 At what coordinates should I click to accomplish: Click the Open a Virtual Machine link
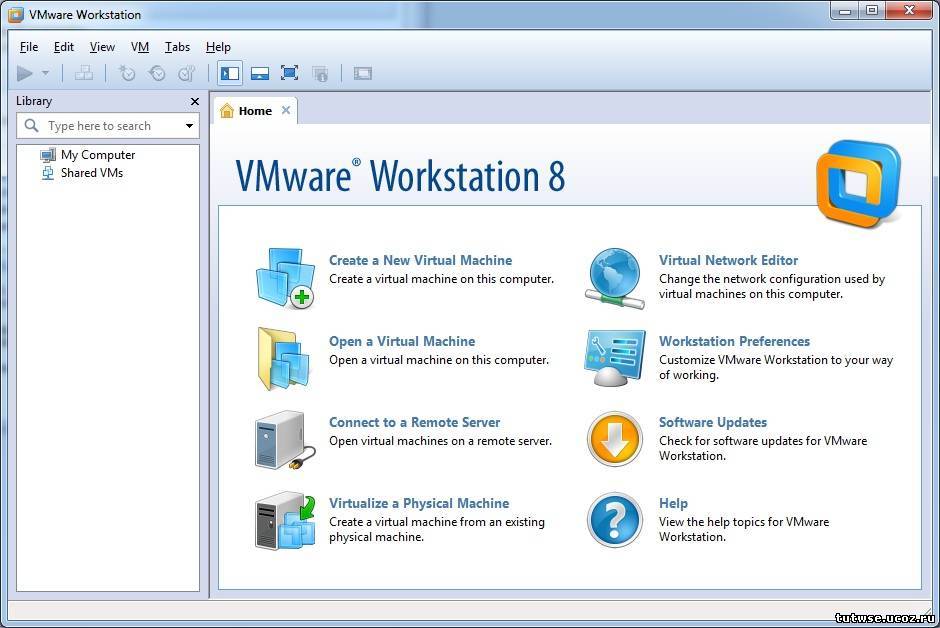pos(402,341)
